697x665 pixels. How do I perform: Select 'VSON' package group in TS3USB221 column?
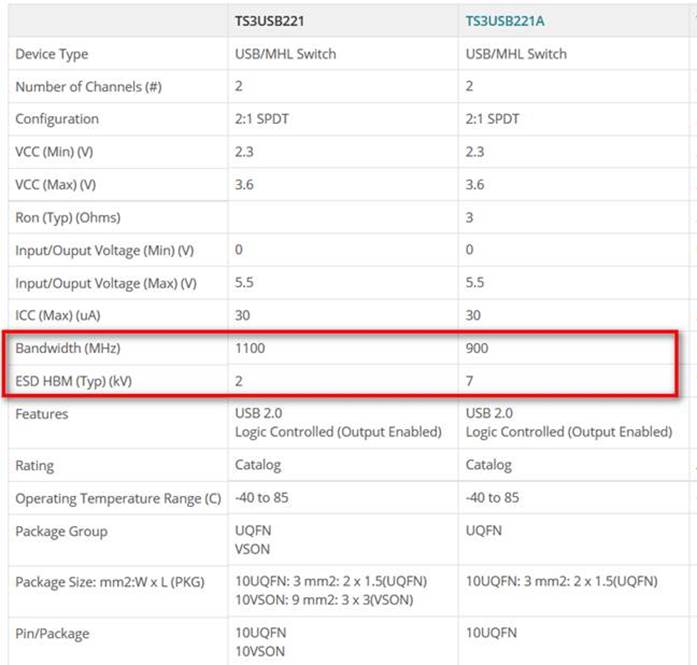click(252, 549)
